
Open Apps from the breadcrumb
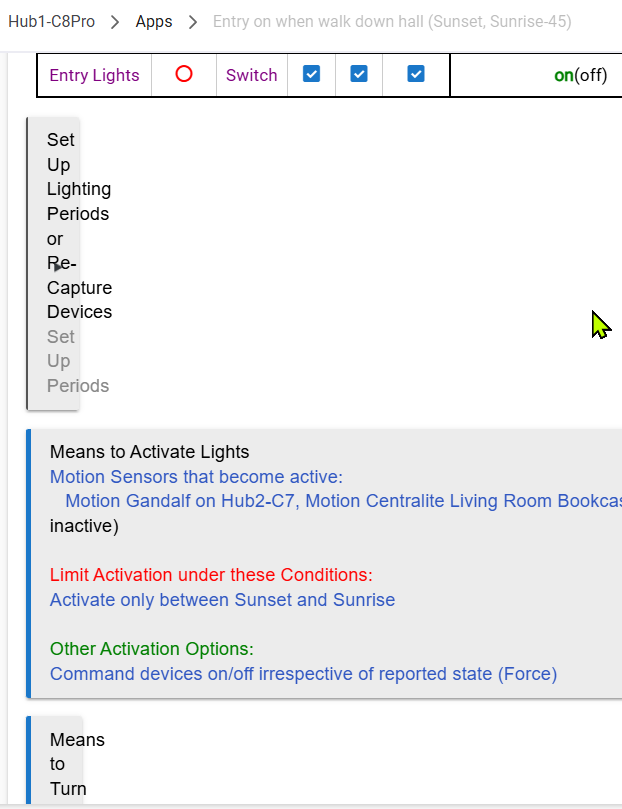tap(154, 22)
